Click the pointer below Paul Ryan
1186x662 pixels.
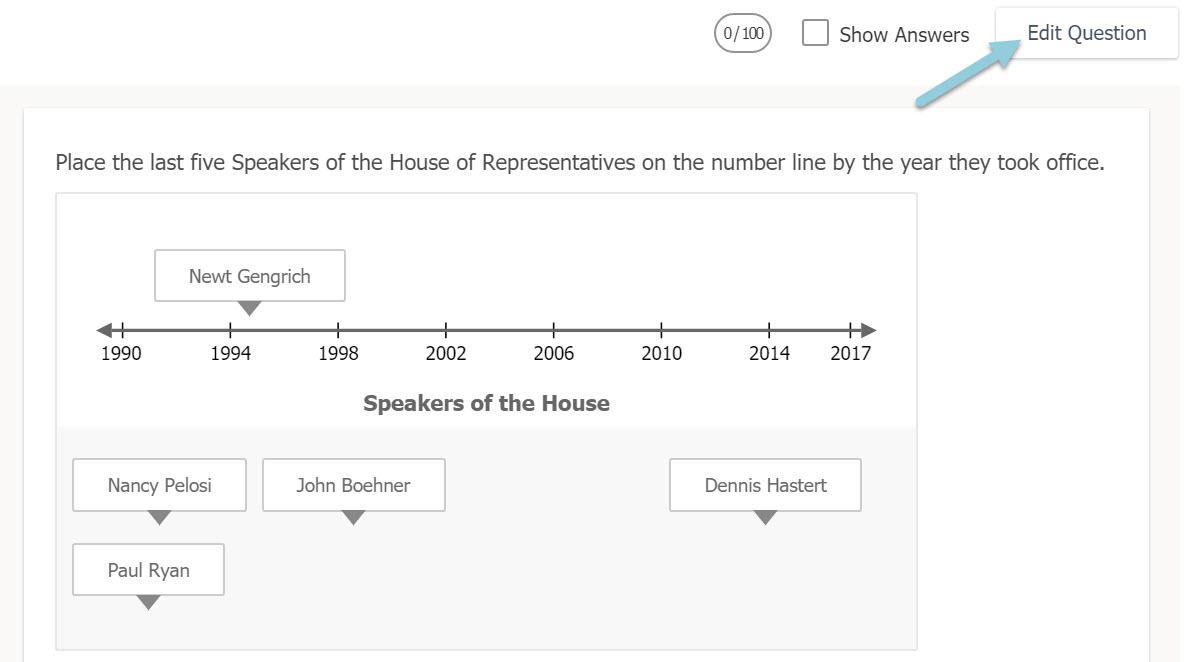point(148,603)
